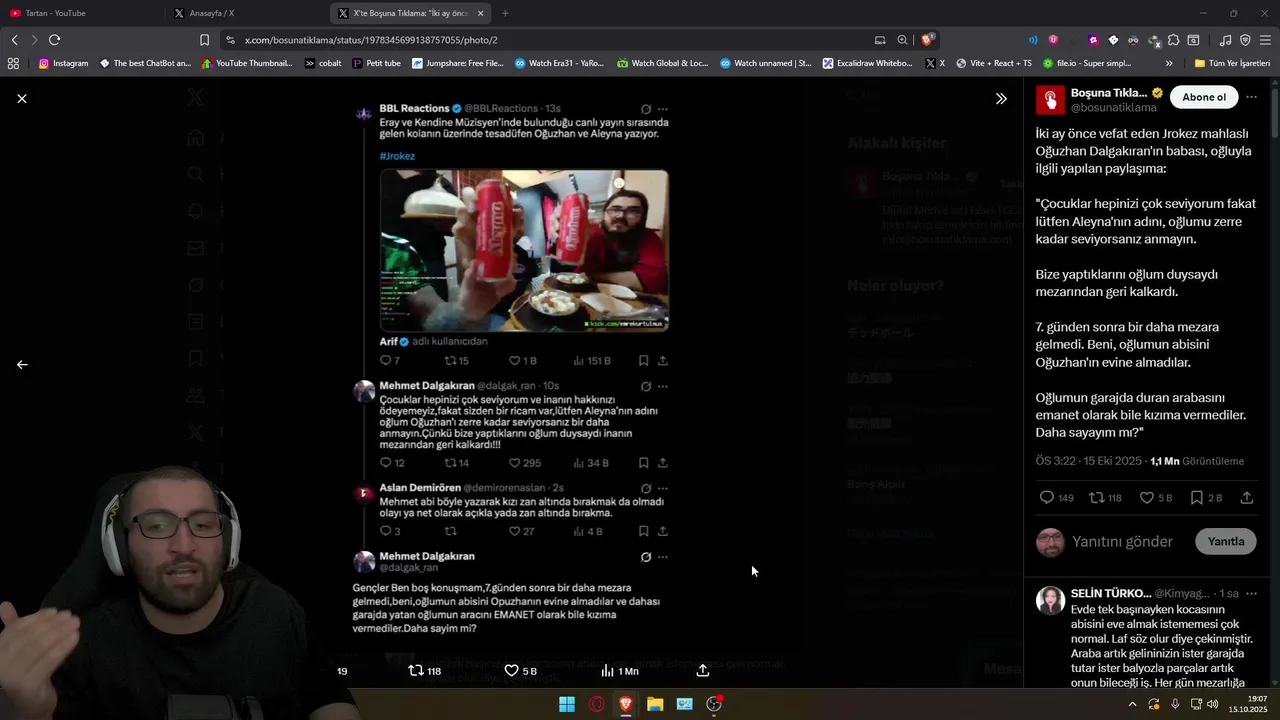Viewport: 1280px width, 720px height.
Task: Open the Windows Start menu
Action: tap(567, 704)
